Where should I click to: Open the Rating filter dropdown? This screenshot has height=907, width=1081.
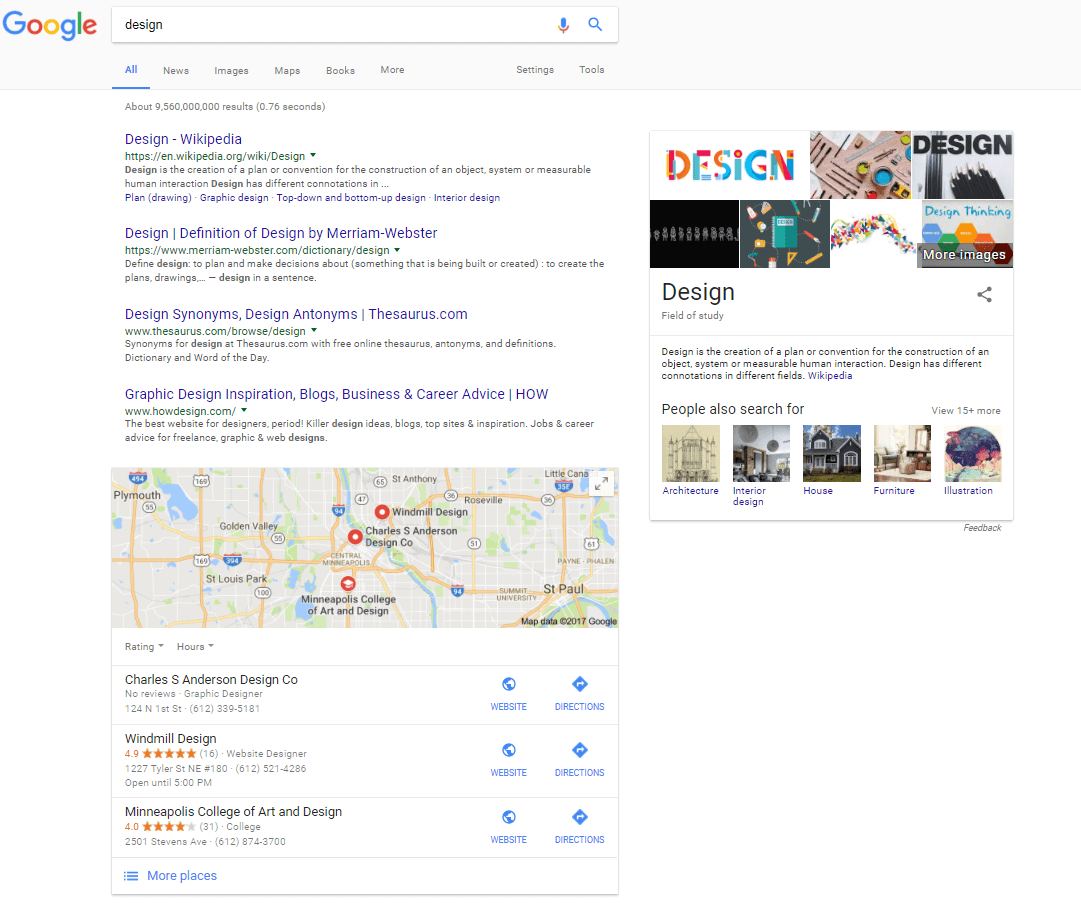point(144,646)
